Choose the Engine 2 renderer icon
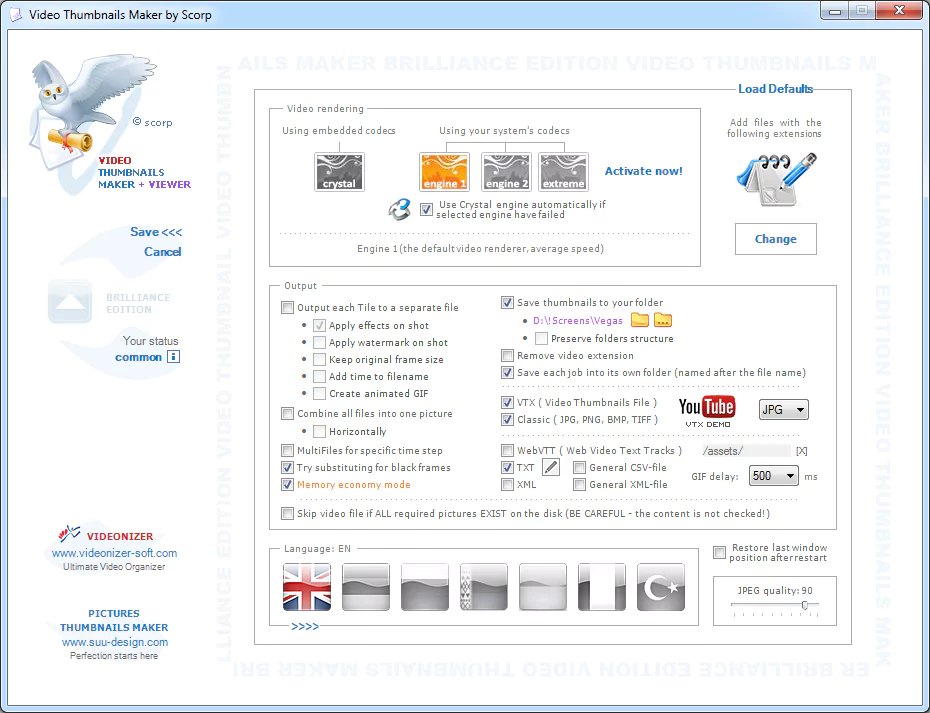Image resolution: width=930 pixels, height=713 pixels. pos(506,171)
